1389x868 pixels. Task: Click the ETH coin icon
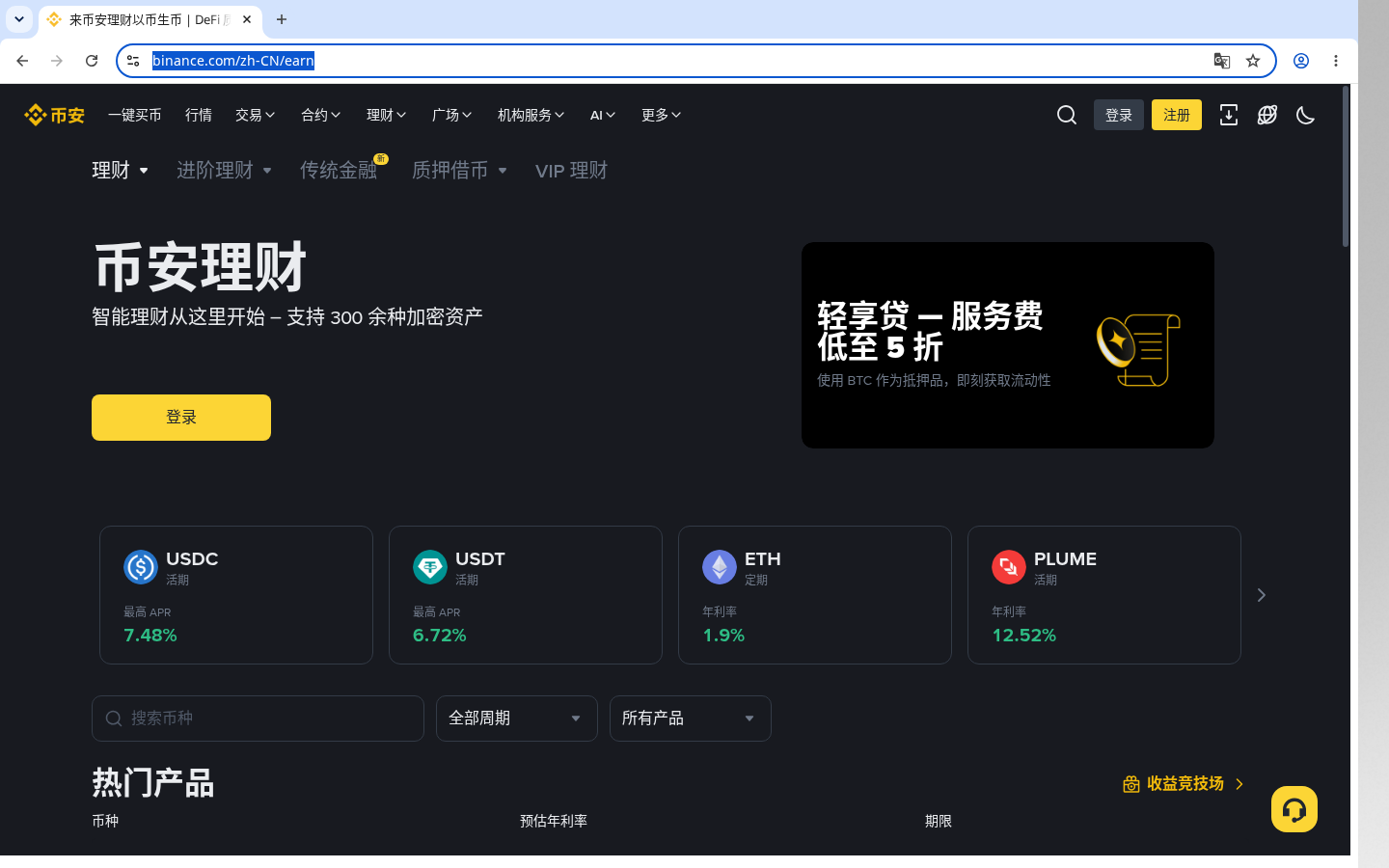720,567
